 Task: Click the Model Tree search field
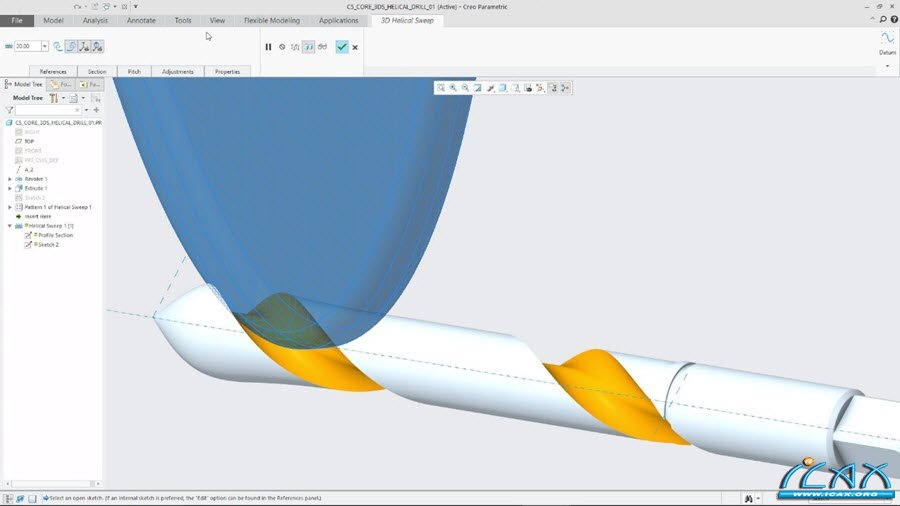click(46, 110)
